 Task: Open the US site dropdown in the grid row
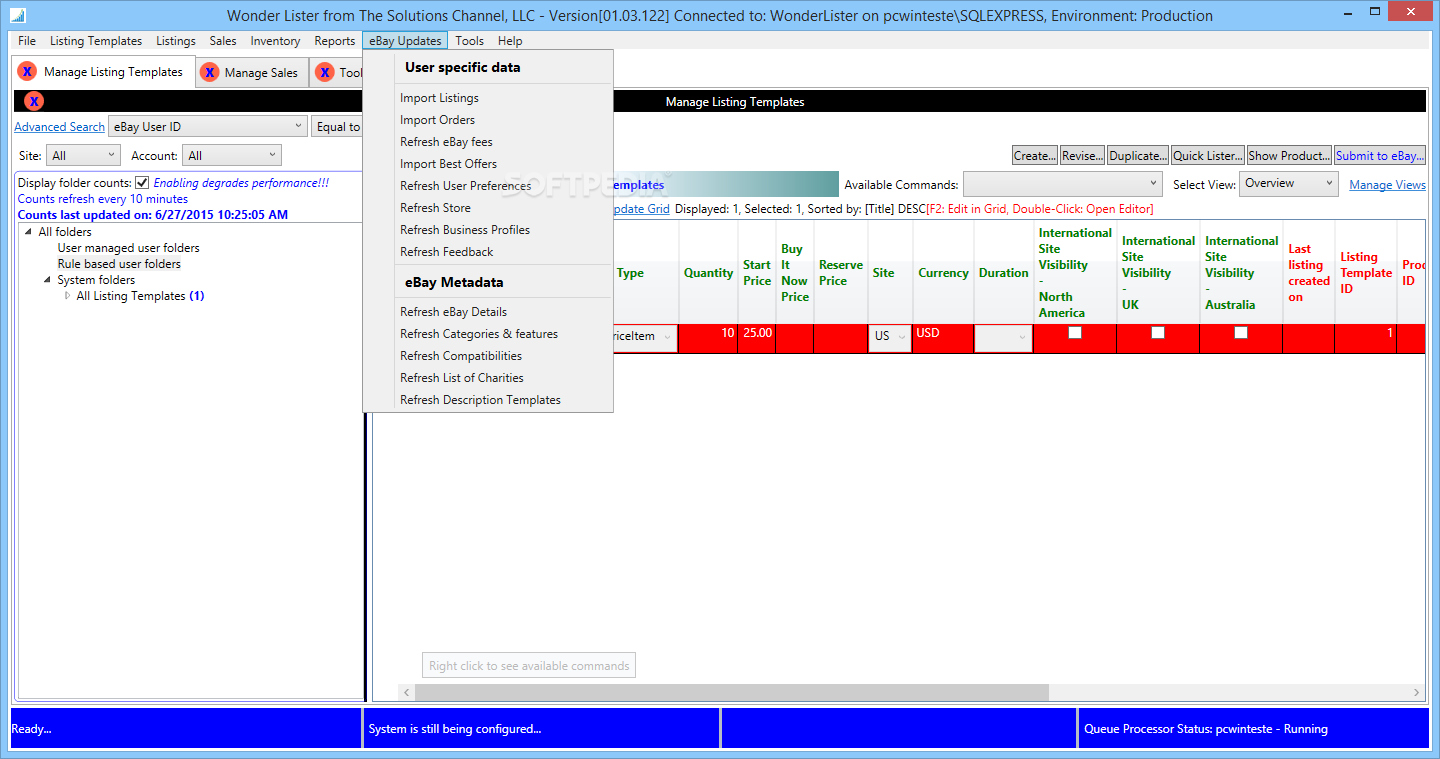click(889, 337)
